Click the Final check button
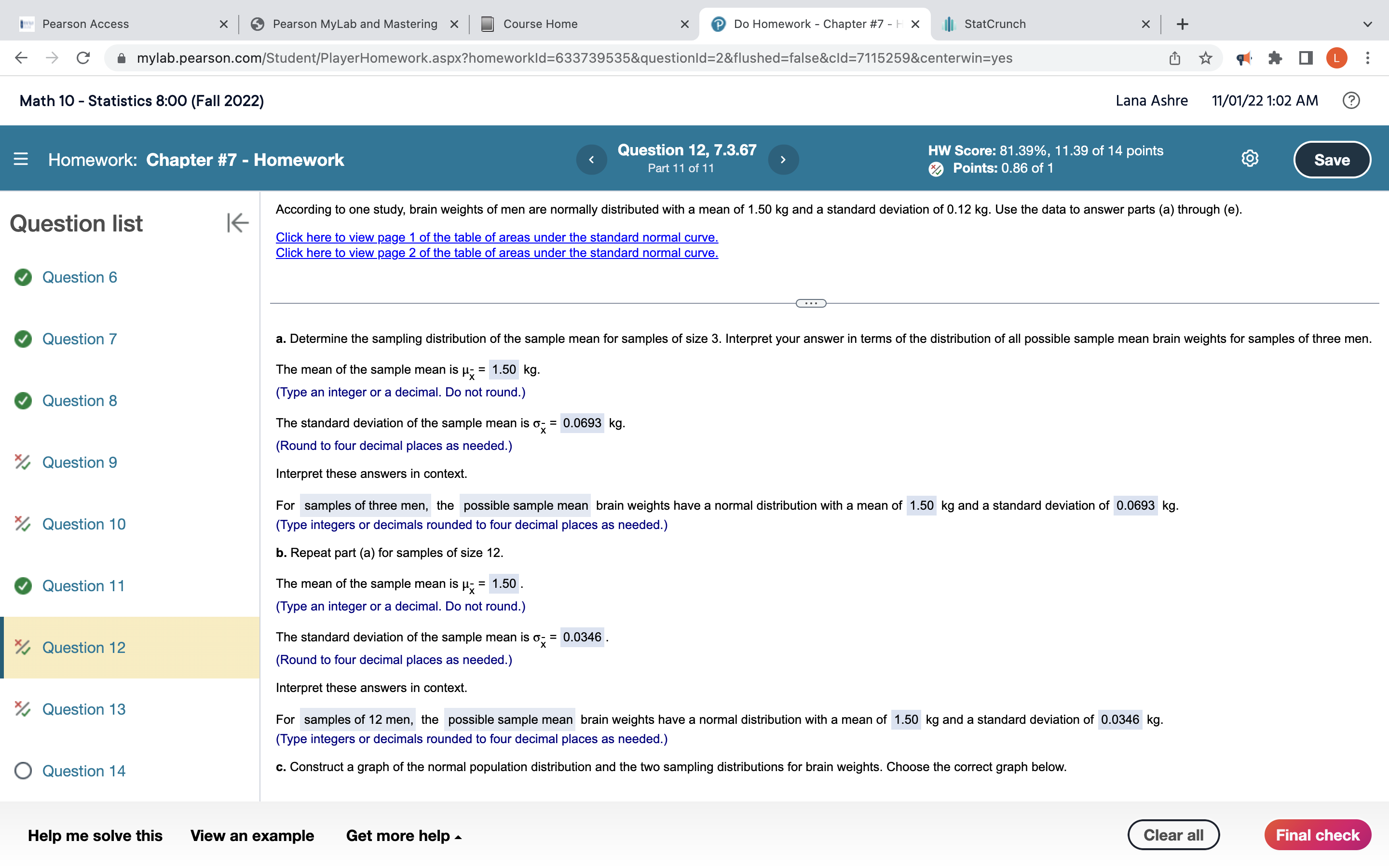The width and height of the screenshot is (1389, 868). click(1317, 835)
